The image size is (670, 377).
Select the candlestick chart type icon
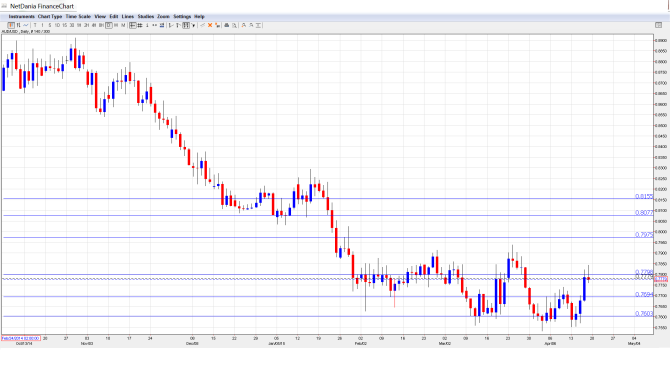coord(11,25)
